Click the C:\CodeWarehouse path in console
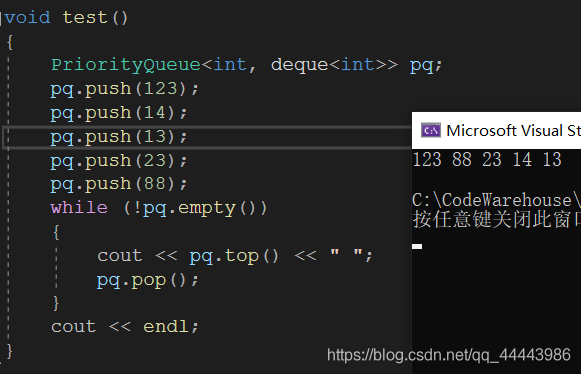The height and width of the screenshot is (374, 581). coord(497,200)
